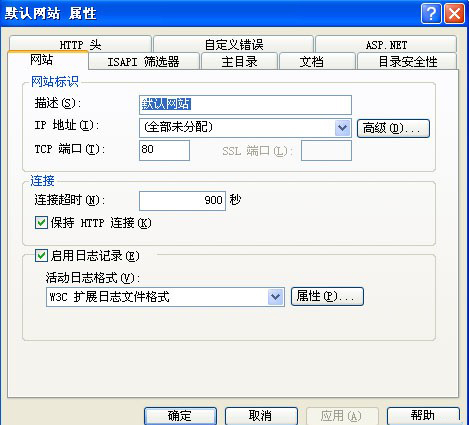Click the TCP 端口 input field
The width and height of the screenshot is (469, 425).
coord(164,150)
